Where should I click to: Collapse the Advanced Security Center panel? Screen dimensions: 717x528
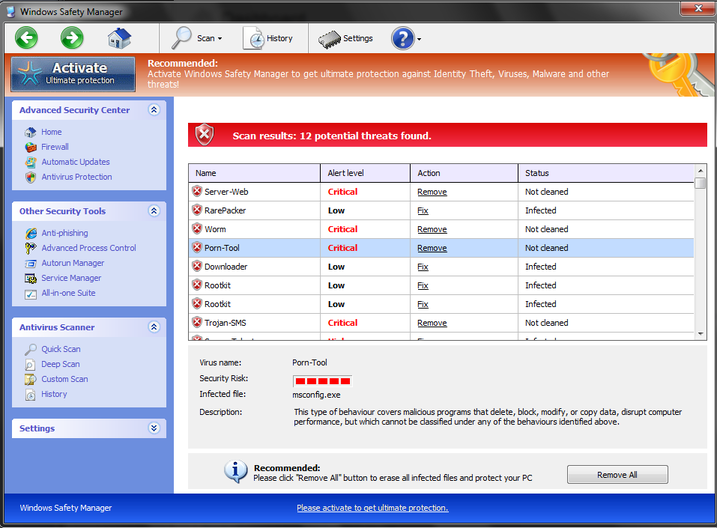coord(154,110)
